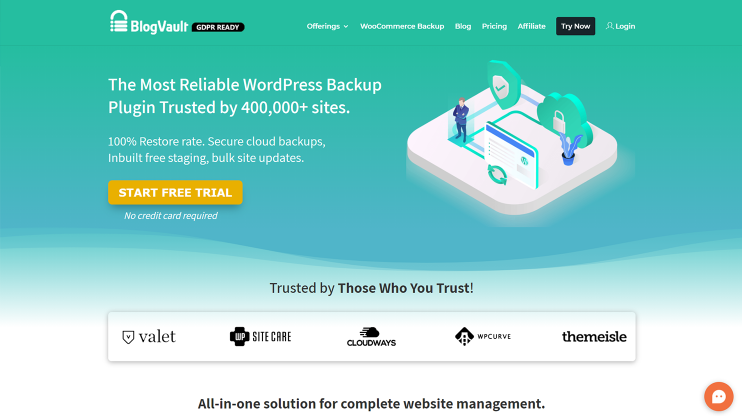This screenshot has height=416, width=742.
Task: Open the Affiliate page
Action: [531, 27]
